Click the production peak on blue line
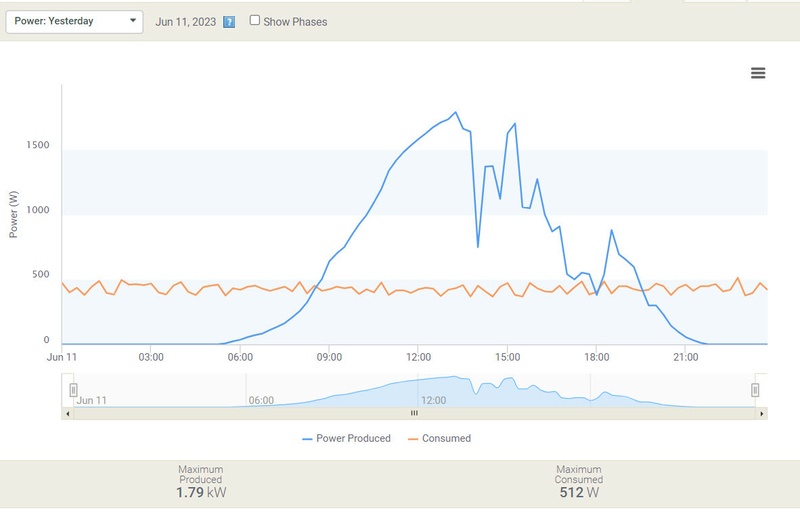The image size is (800, 525). pos(456,112)
